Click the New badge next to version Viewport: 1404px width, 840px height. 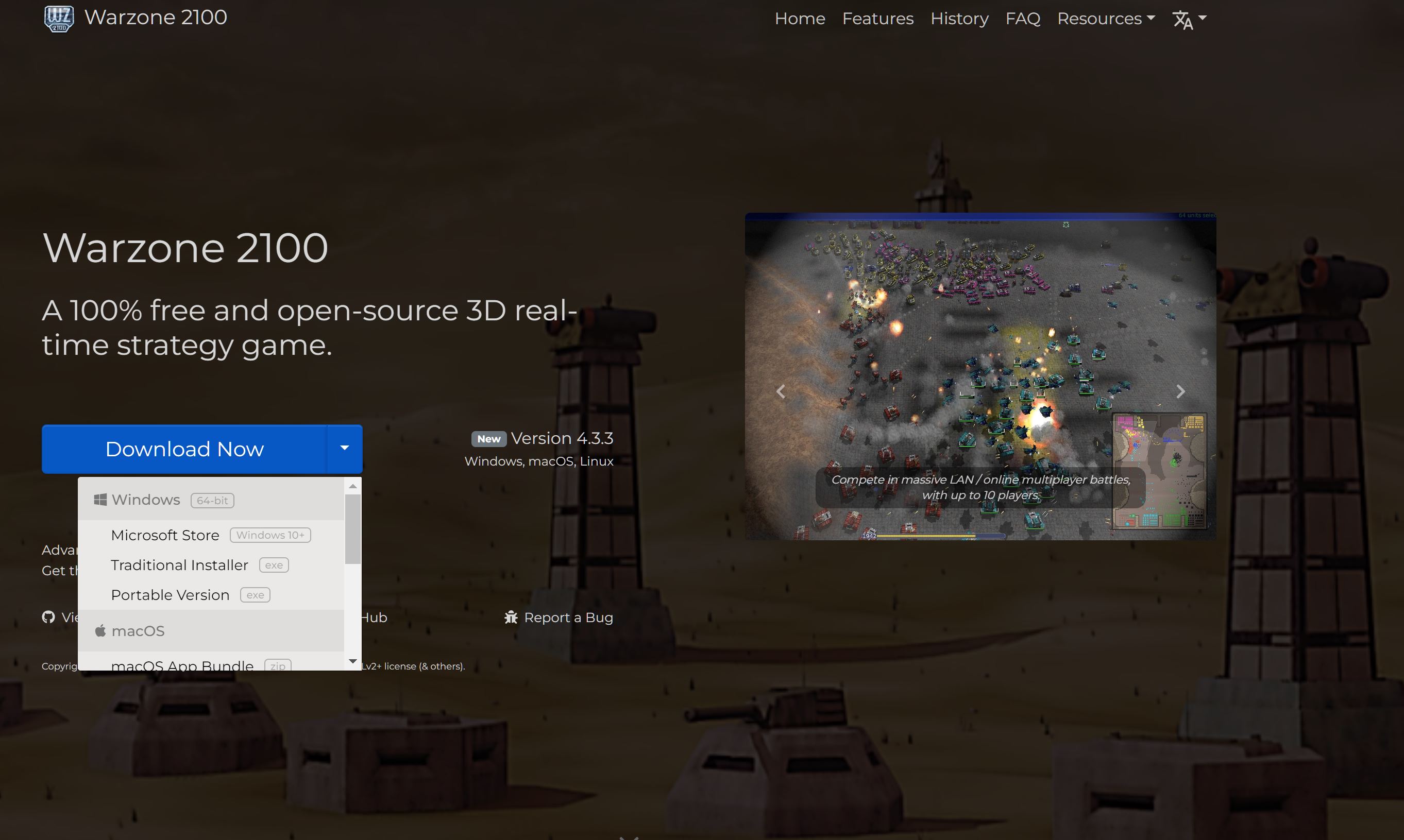coord(488,439)
